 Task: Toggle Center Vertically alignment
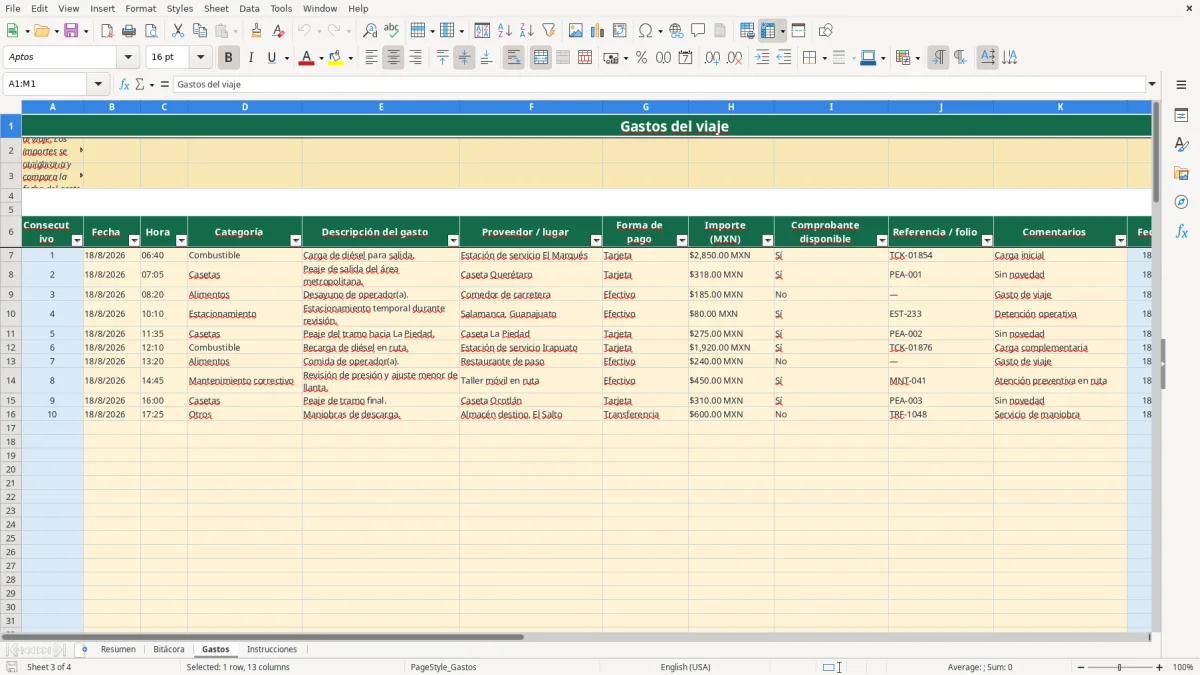pyautogui.click(x=464, y=58)
